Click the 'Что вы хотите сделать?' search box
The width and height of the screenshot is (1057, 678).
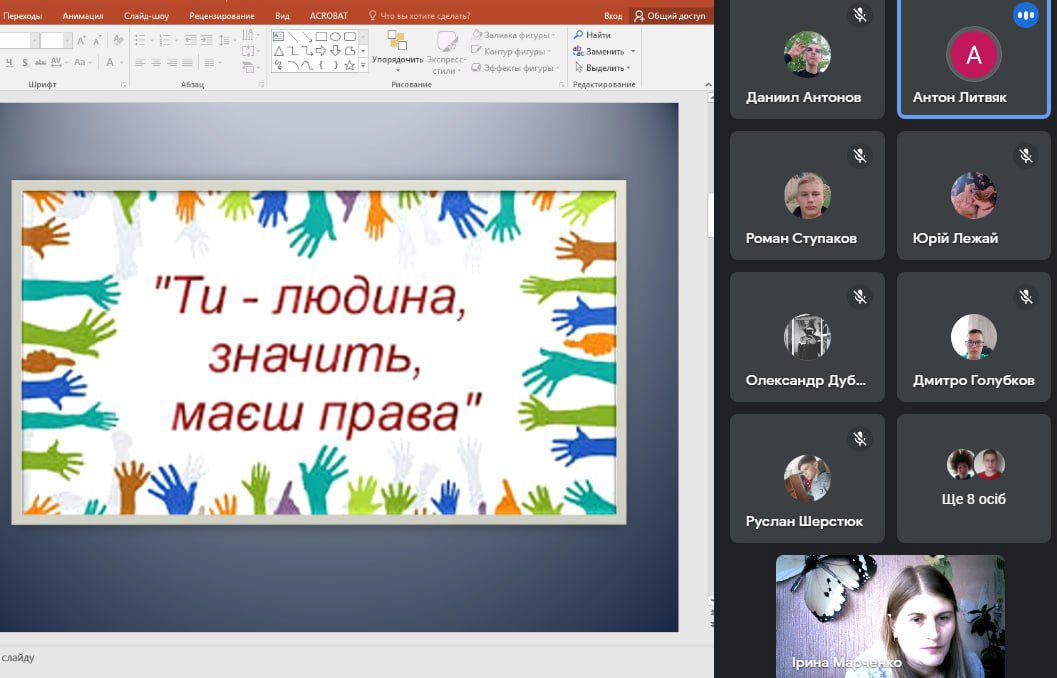[x=419, y=16]
